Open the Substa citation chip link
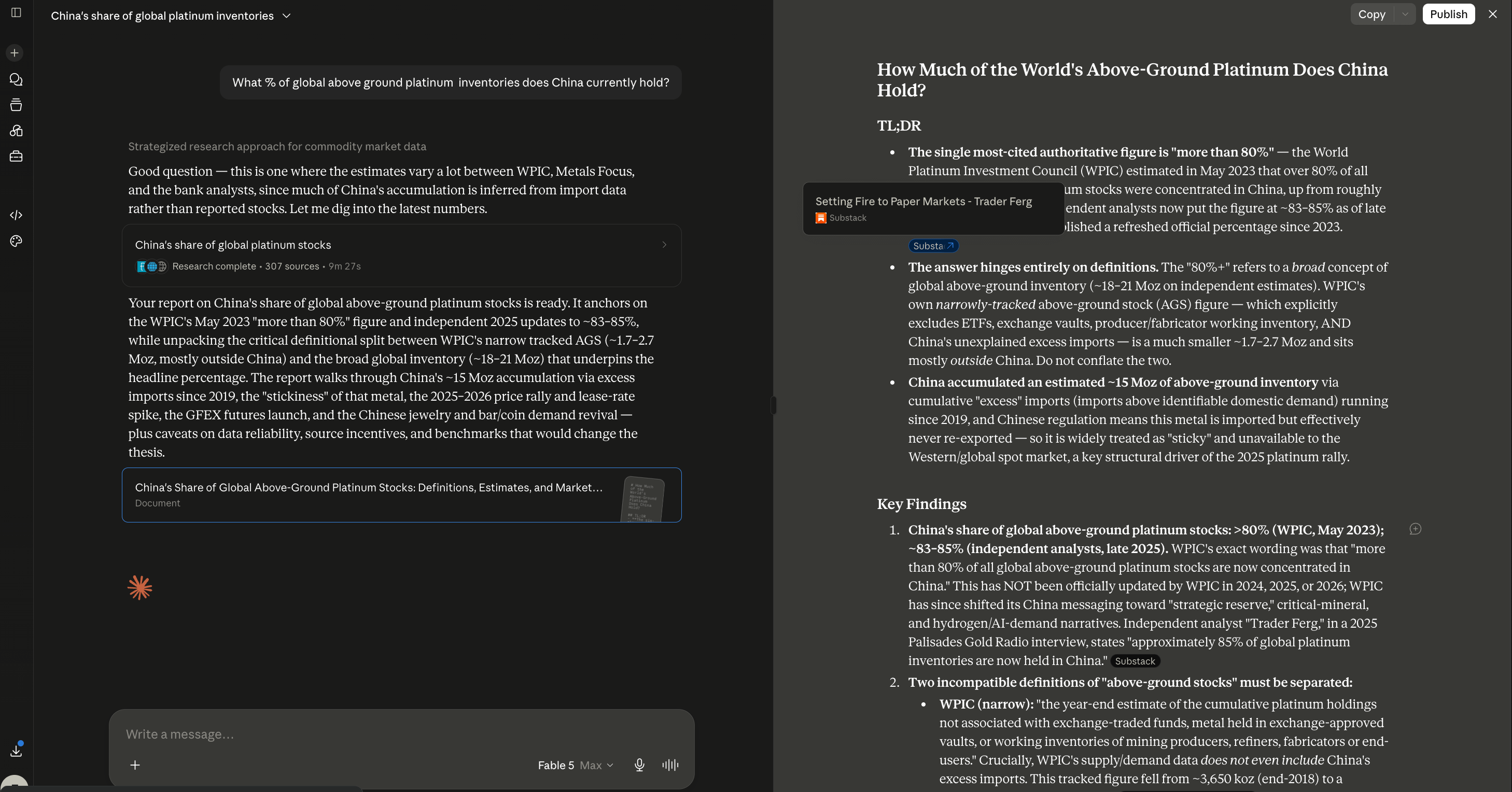1512x792 pixels. (933, 246)
